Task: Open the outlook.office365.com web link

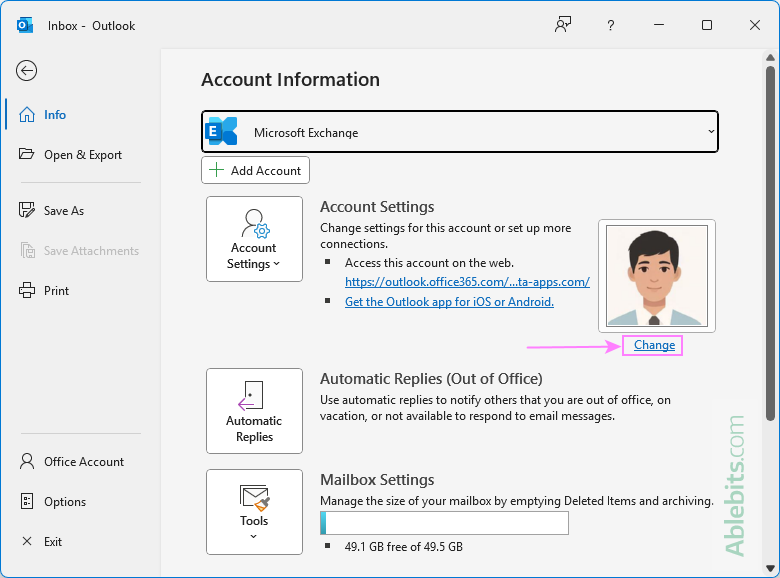Action: 467,282
